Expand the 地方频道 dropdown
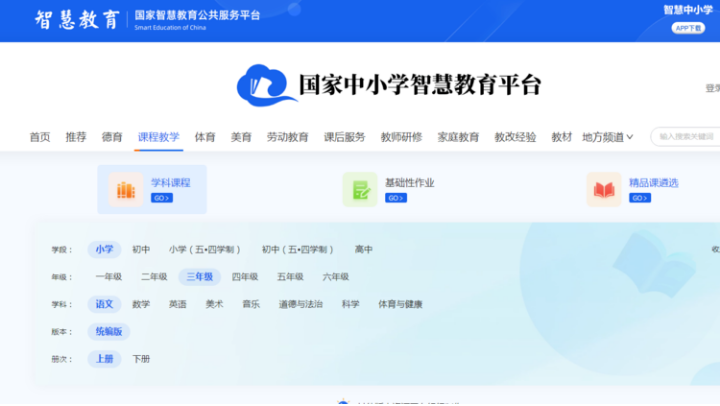The width and height of the screenshot is (720, 406). point(607,137)
